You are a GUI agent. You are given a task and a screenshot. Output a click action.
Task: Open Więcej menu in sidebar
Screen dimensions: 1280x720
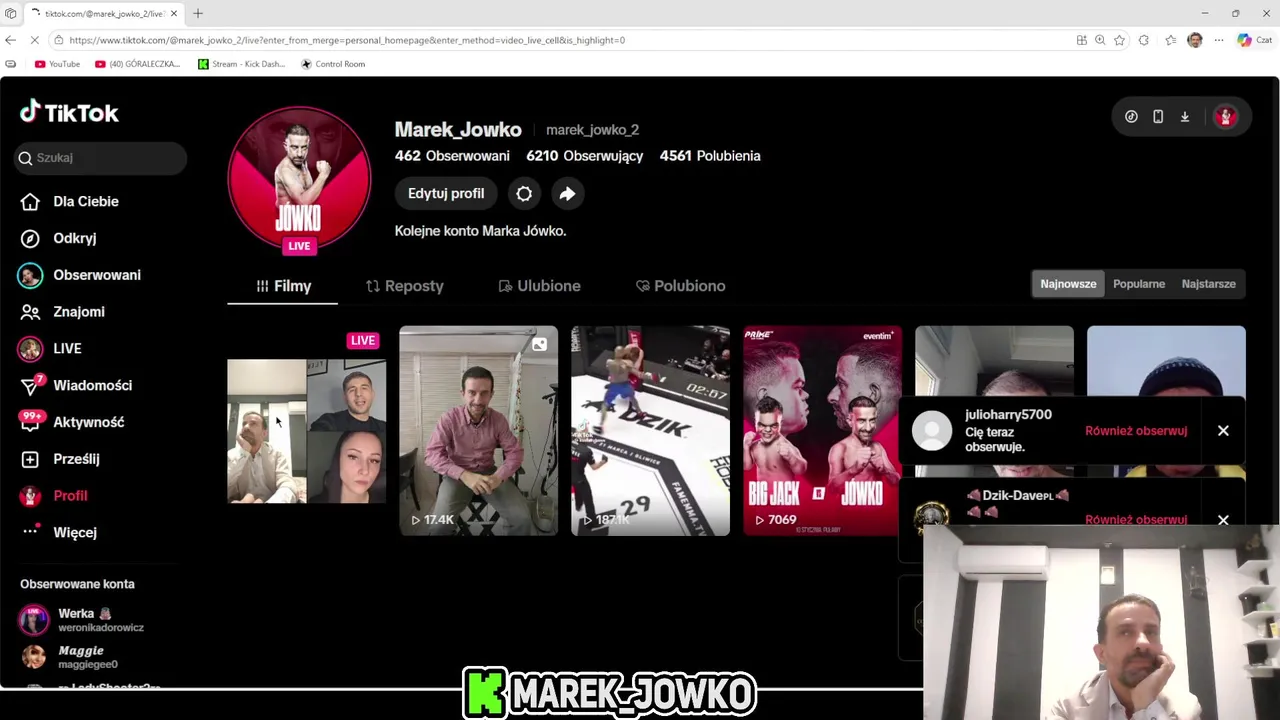pos(60,532)
